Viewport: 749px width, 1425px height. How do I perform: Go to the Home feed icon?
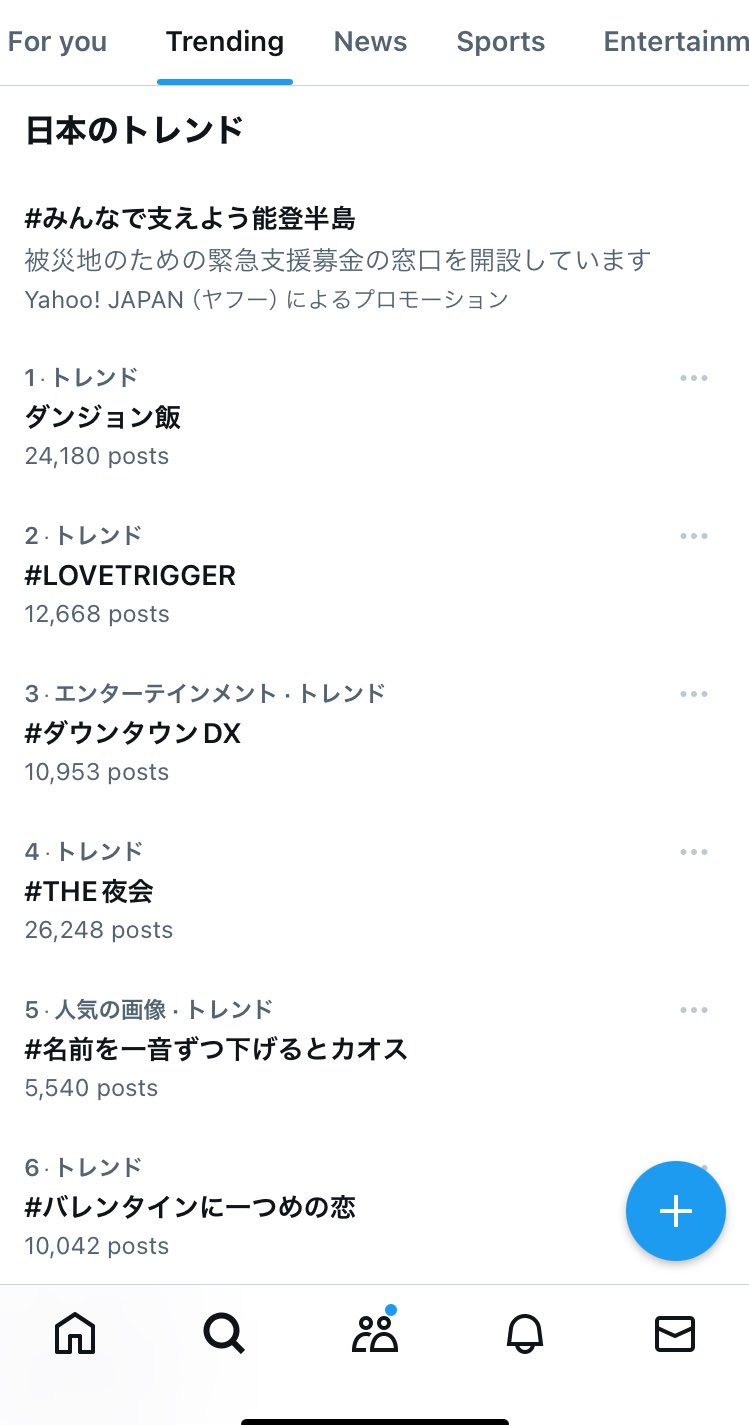[75, 1333]
